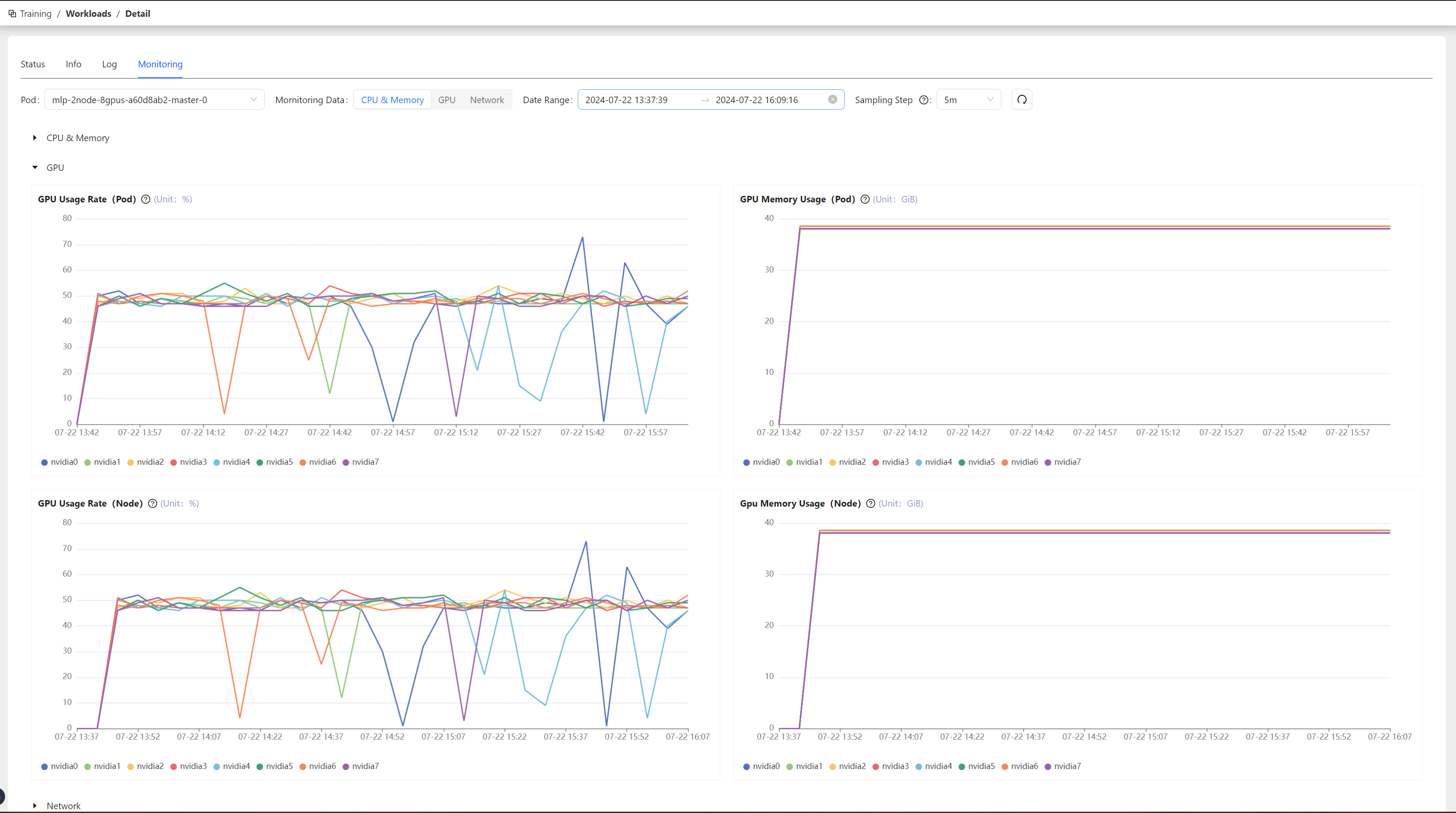Toggle nvidia1 series in GPU Usage Rate (Node) legend
Screen dimensions: 1456x813
point(102,766)
